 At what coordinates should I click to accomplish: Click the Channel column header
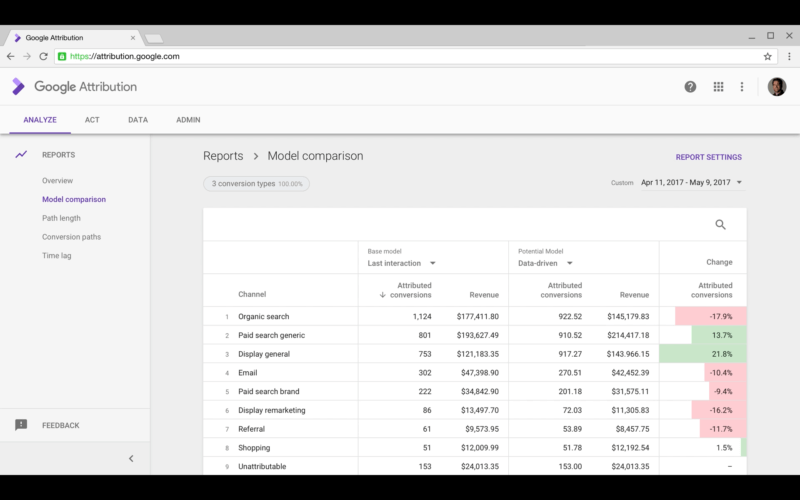pyautogui.click(x=252, y=294)
